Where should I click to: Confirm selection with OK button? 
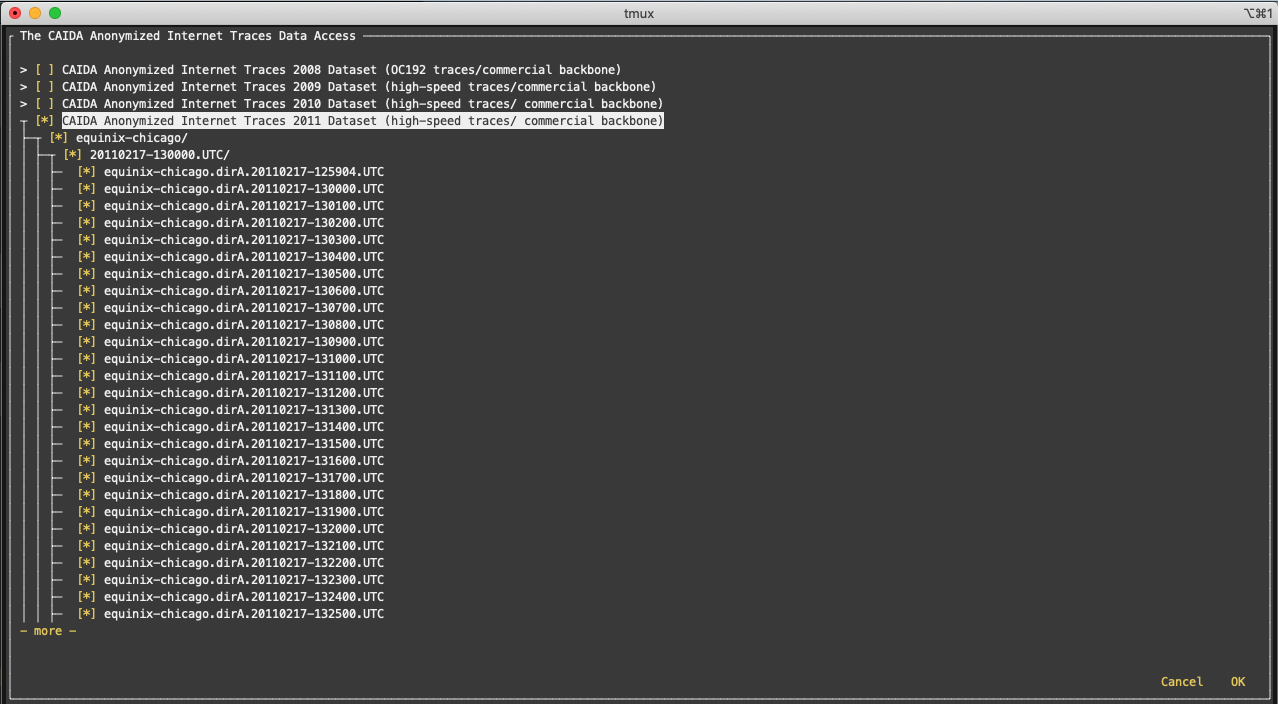click(1238, 682)
